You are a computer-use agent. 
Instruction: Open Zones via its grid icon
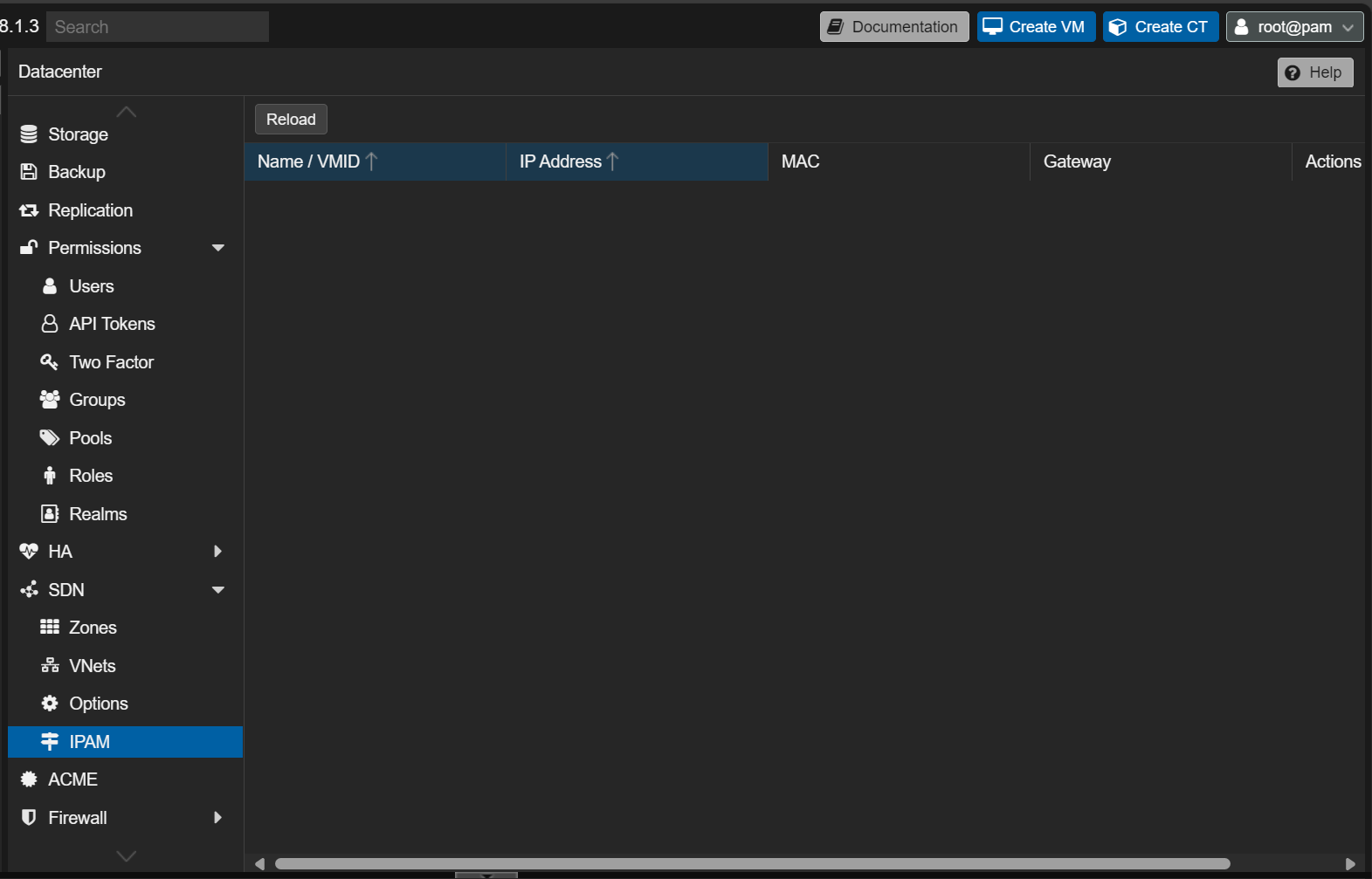click(50, 628)
